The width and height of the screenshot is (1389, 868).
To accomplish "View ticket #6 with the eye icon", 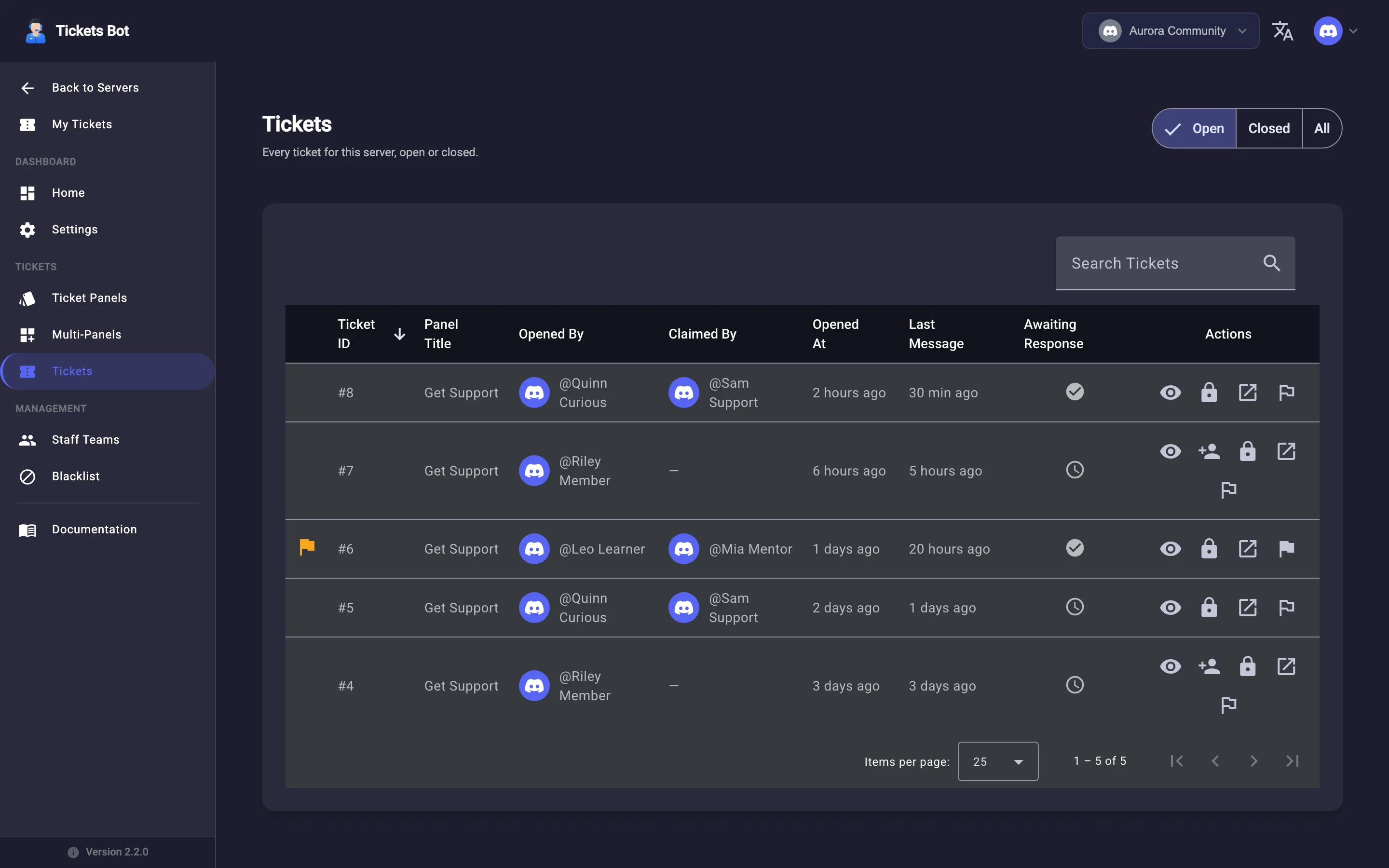I will (1171, 549).
